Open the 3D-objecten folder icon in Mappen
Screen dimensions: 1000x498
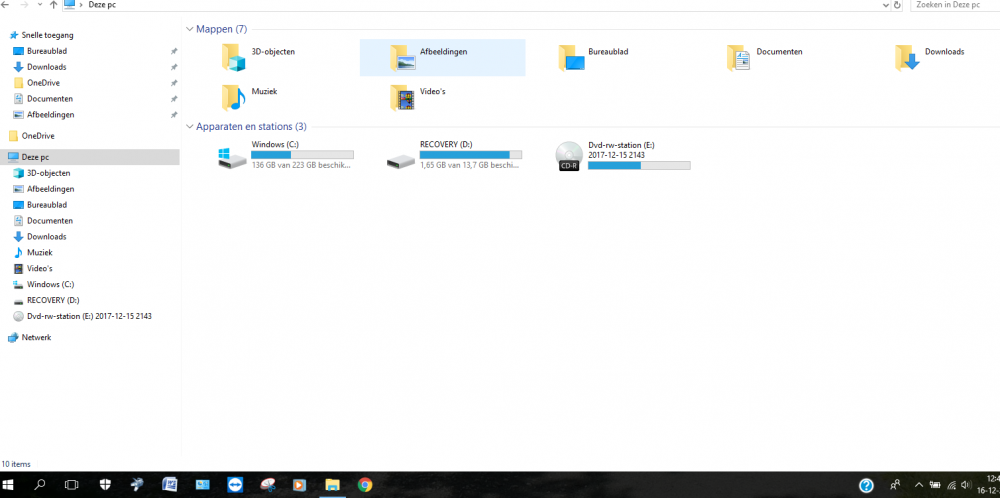pos(234,57)
